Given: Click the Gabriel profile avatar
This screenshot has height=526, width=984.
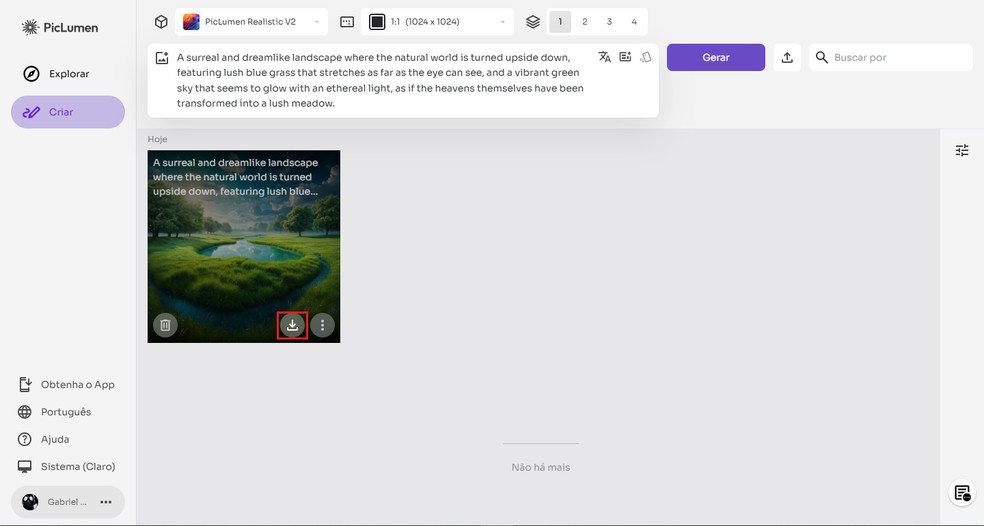Looking at the screenshot, I should coord(30,502).
